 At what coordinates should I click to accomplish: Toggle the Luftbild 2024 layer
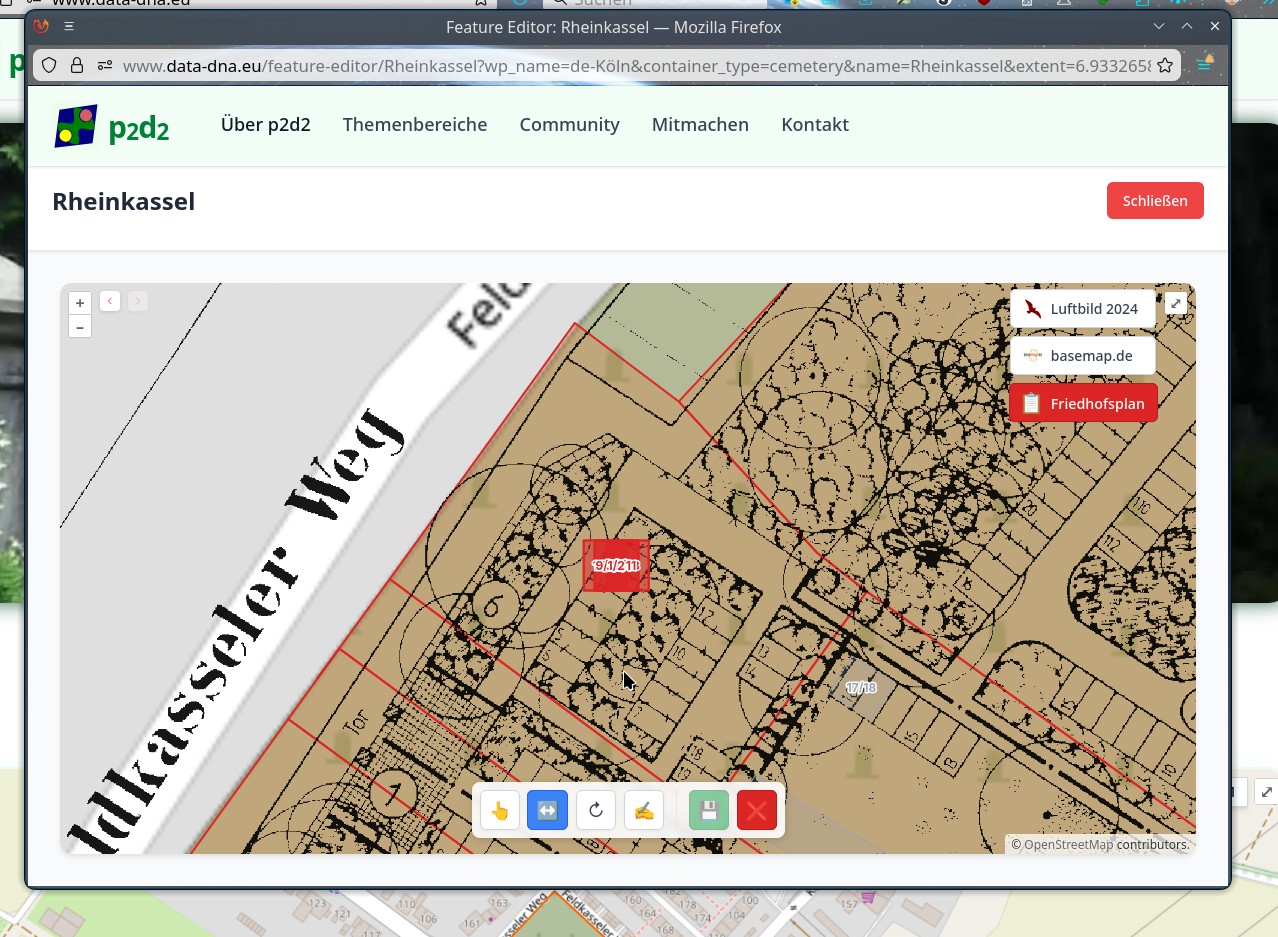pos(1082,309)
